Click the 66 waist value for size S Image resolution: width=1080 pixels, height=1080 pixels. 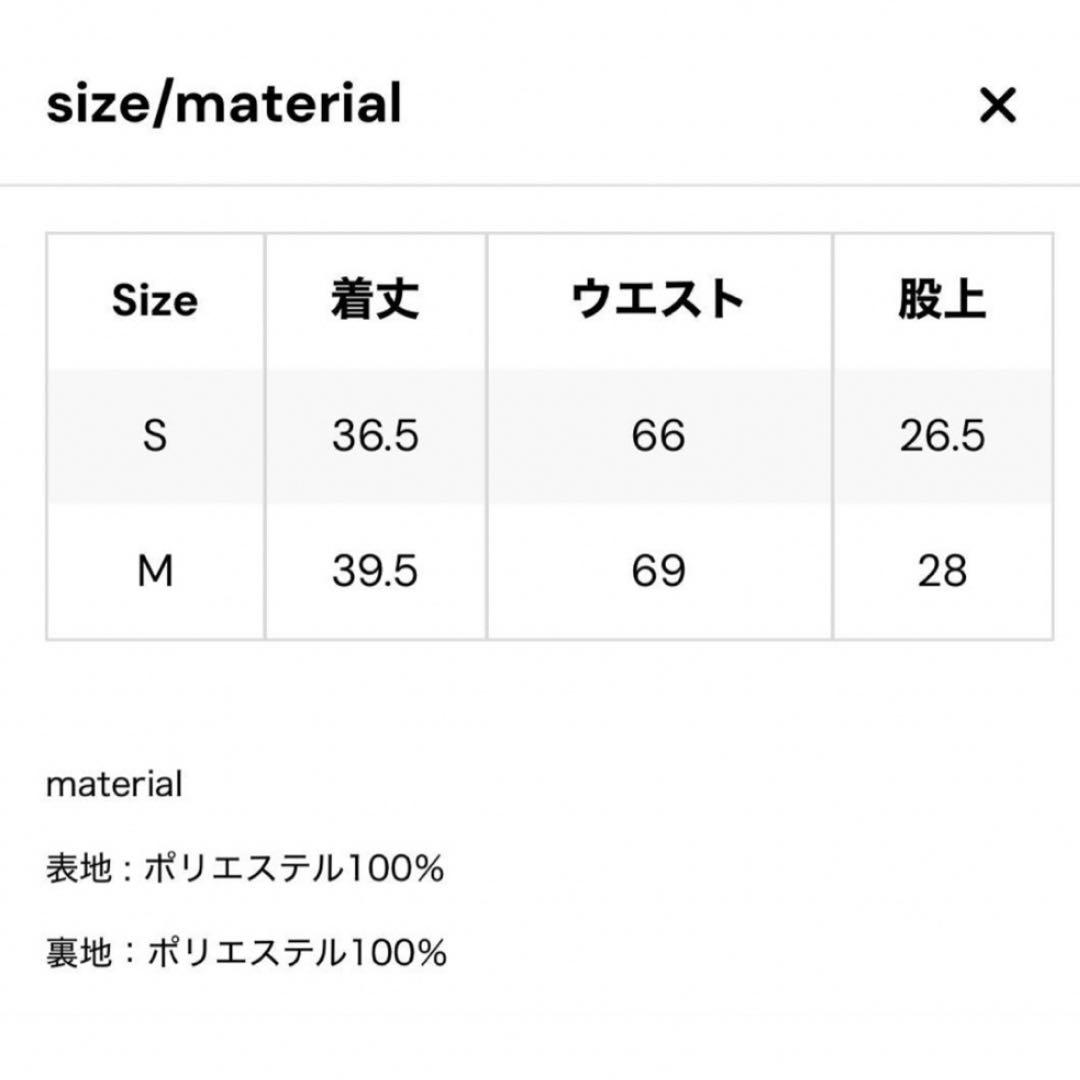point(657,434)
